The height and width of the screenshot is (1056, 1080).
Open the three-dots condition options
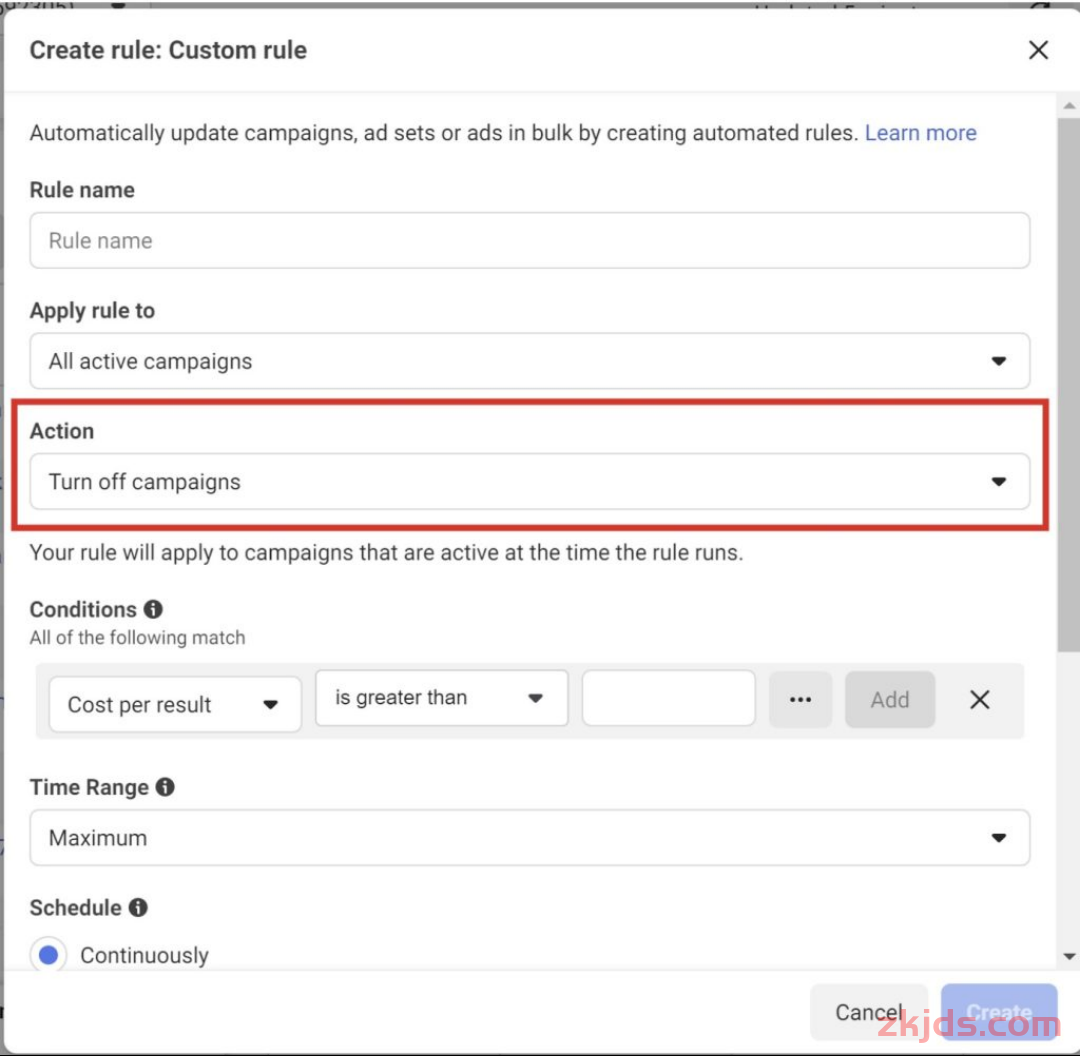[x=800, y=700]
